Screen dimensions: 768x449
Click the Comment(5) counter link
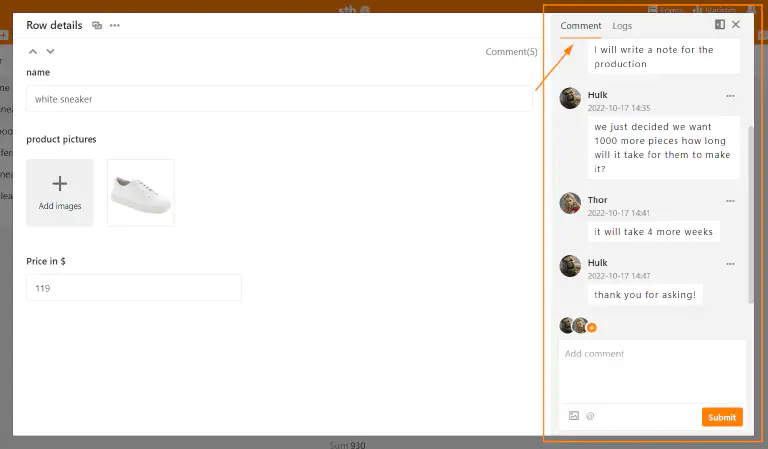pyautogui.click(x=511, y=52)
